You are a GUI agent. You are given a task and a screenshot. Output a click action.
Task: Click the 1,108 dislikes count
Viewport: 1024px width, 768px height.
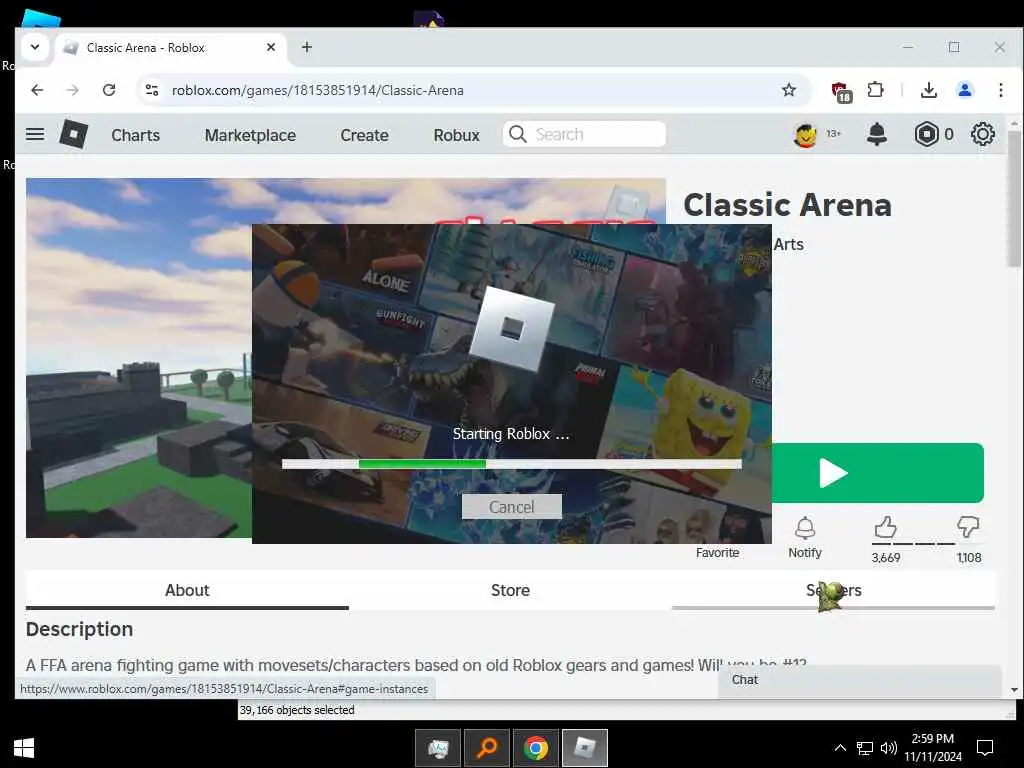969,558
